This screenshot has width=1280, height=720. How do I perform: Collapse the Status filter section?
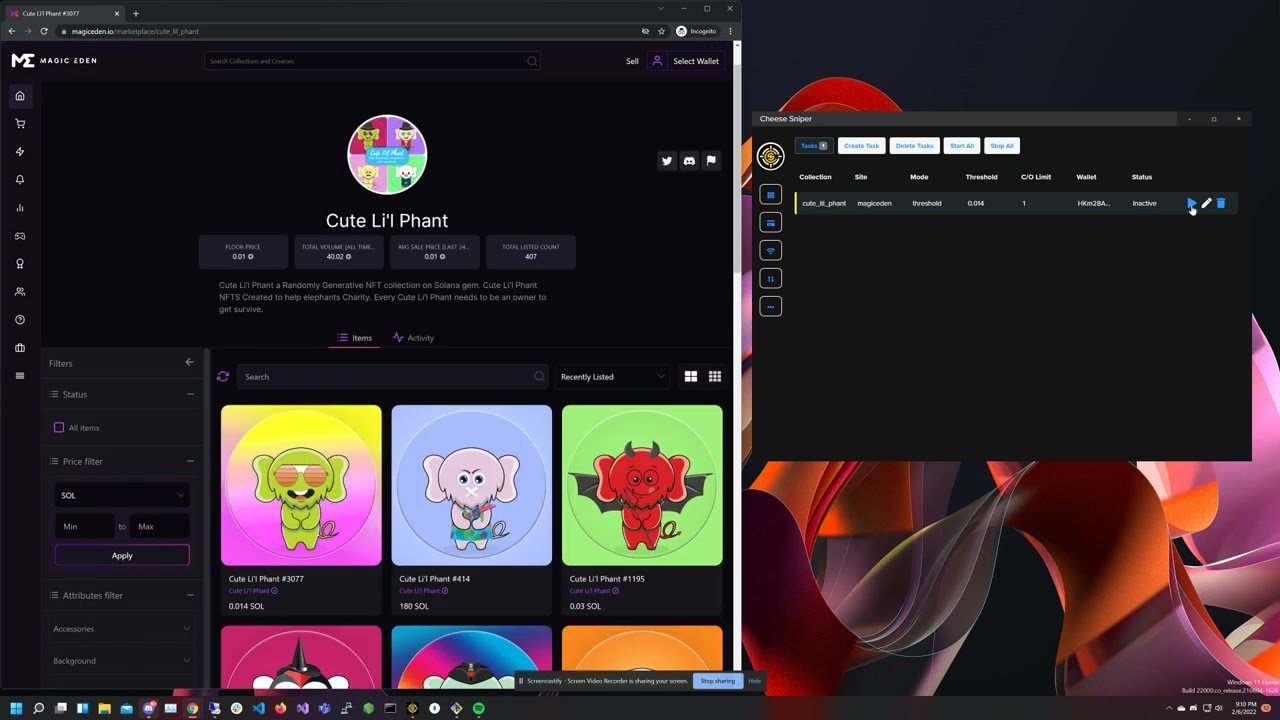[x=190, y=394]
